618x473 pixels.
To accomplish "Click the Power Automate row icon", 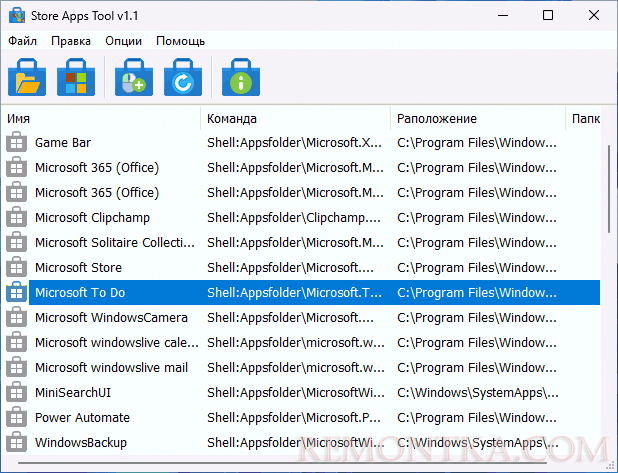I will (x=17, y=417).
